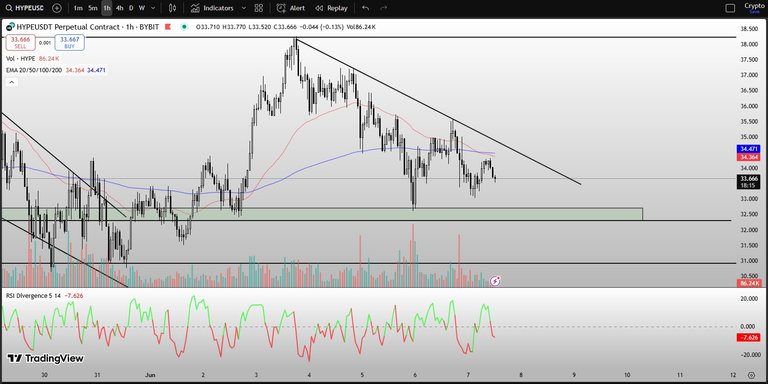The width and height of the screenshot is (768, 384).
Task: Click the 33.666 SELL button
Action: pos(21,43)
